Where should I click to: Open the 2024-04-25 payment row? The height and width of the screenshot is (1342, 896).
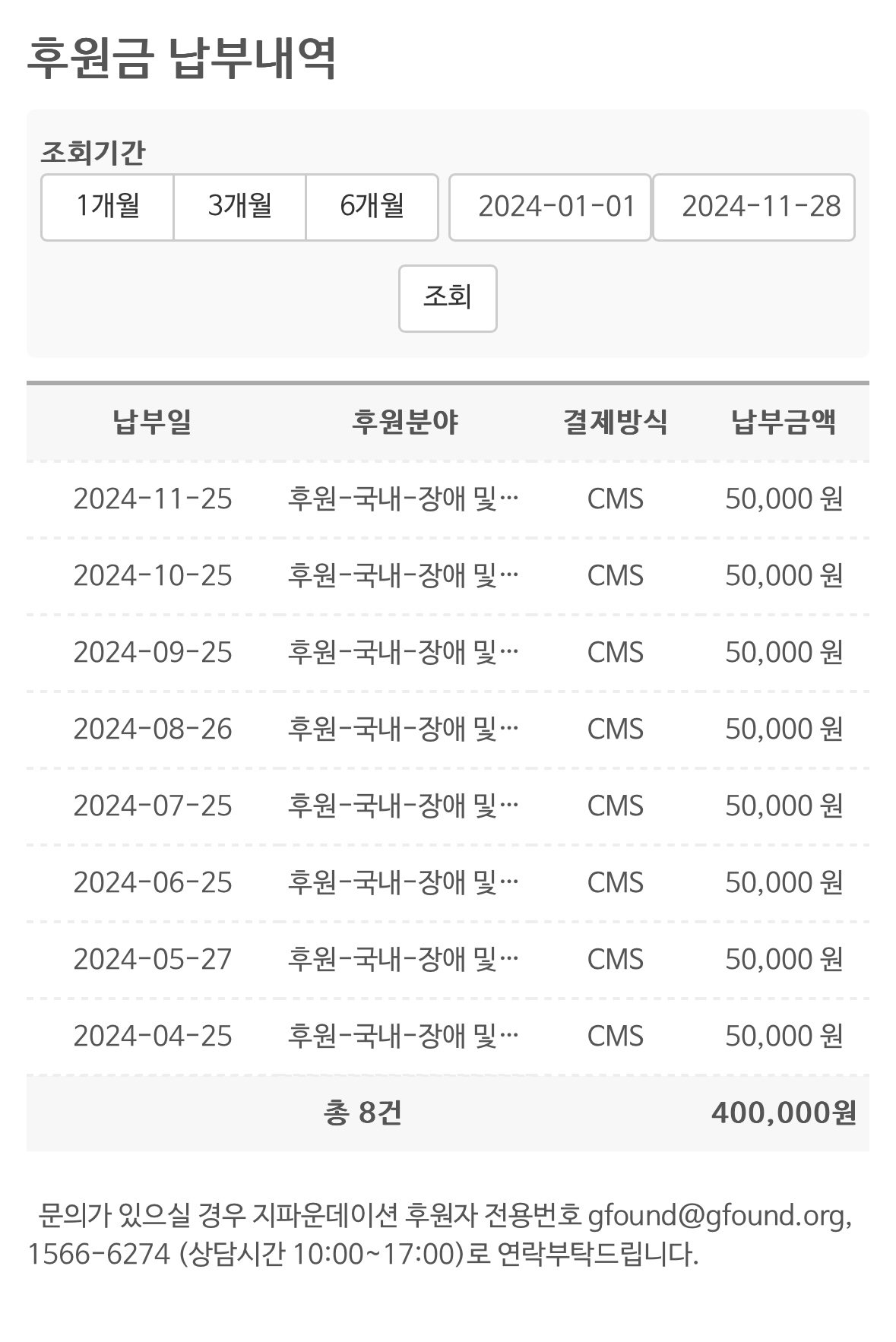[152, 1037]
